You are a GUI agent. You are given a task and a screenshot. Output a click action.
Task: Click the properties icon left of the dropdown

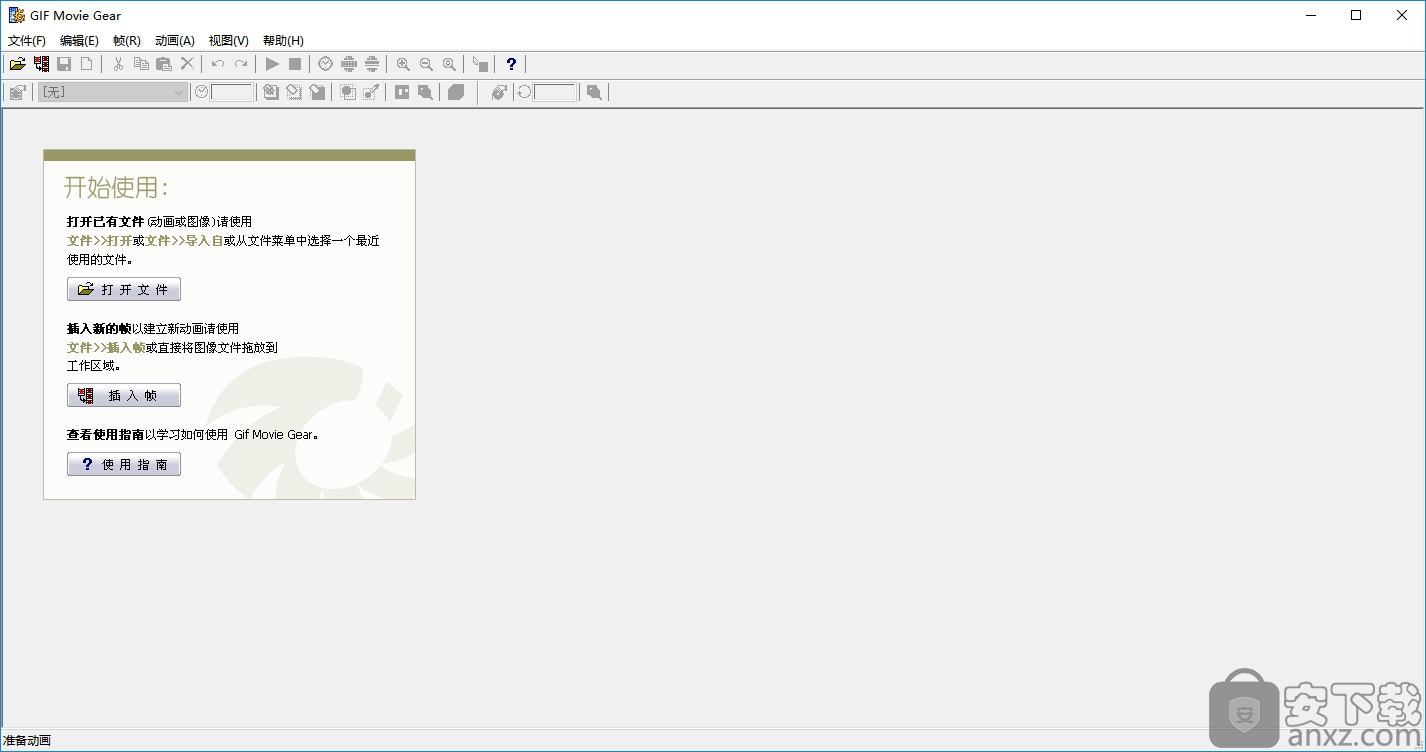tap(18, 92)
